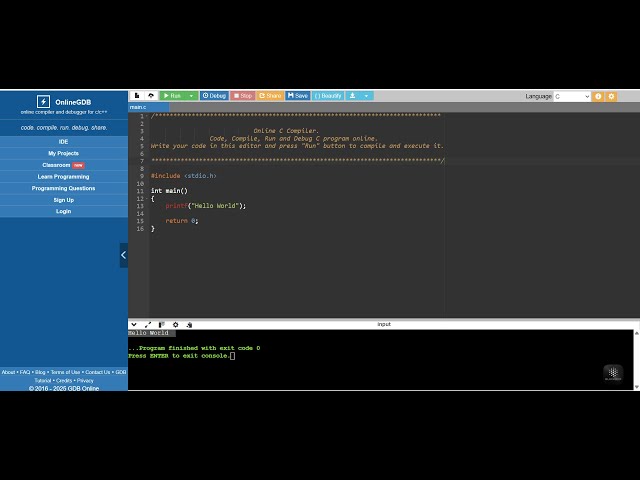Download the code using the download icon
640x480 pixels.
click(x=352, y=96)
